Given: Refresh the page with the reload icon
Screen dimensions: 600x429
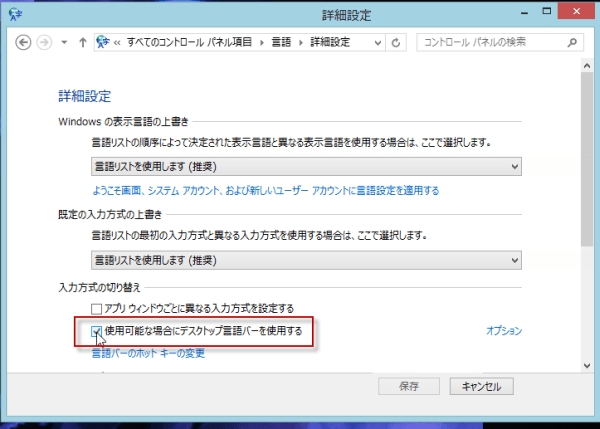Looking at the screenshot, I should [x=396, y=42].
